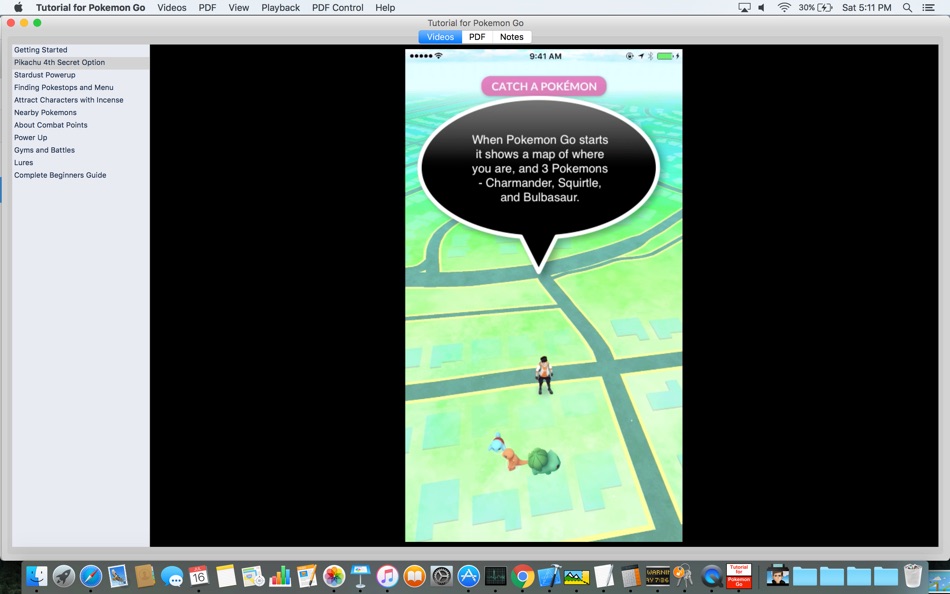Click the Sat 5:11 PM clock
The image size is (950, 594).
866,7
